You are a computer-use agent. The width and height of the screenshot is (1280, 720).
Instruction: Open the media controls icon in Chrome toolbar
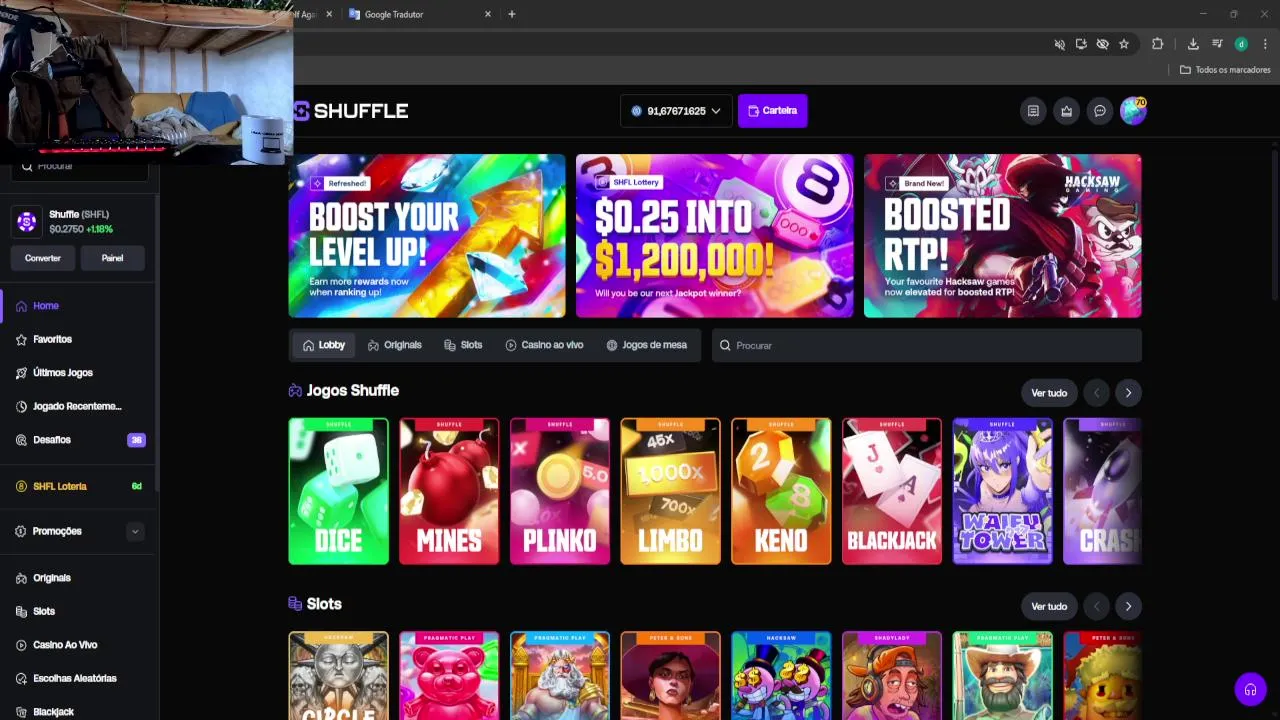click(1217, 44)
